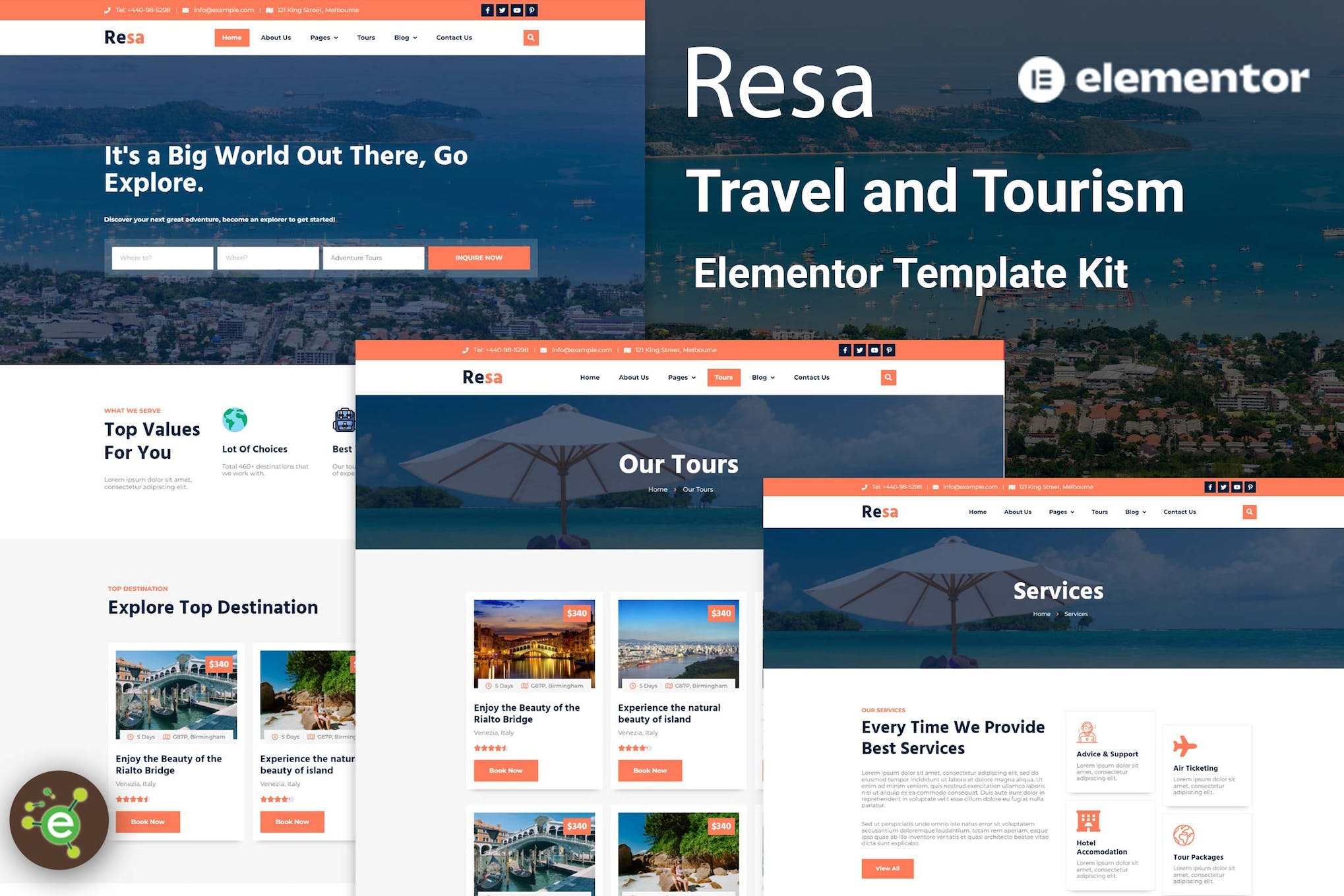Select the Contact Us menu item
Image resolution: width=1344 pixels, height=896 pixels.
pos(453,37)
